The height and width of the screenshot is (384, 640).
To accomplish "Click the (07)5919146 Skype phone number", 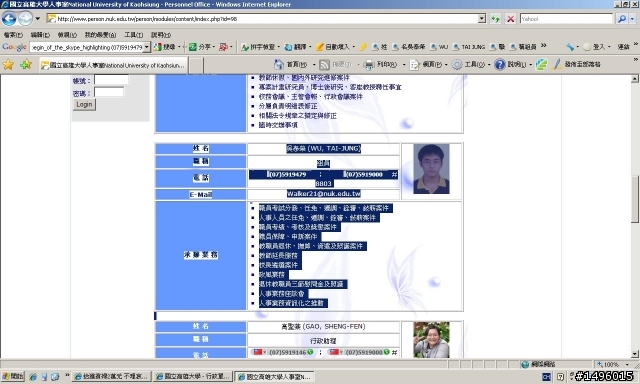I will pyautogui.click(x=288, y=352).
